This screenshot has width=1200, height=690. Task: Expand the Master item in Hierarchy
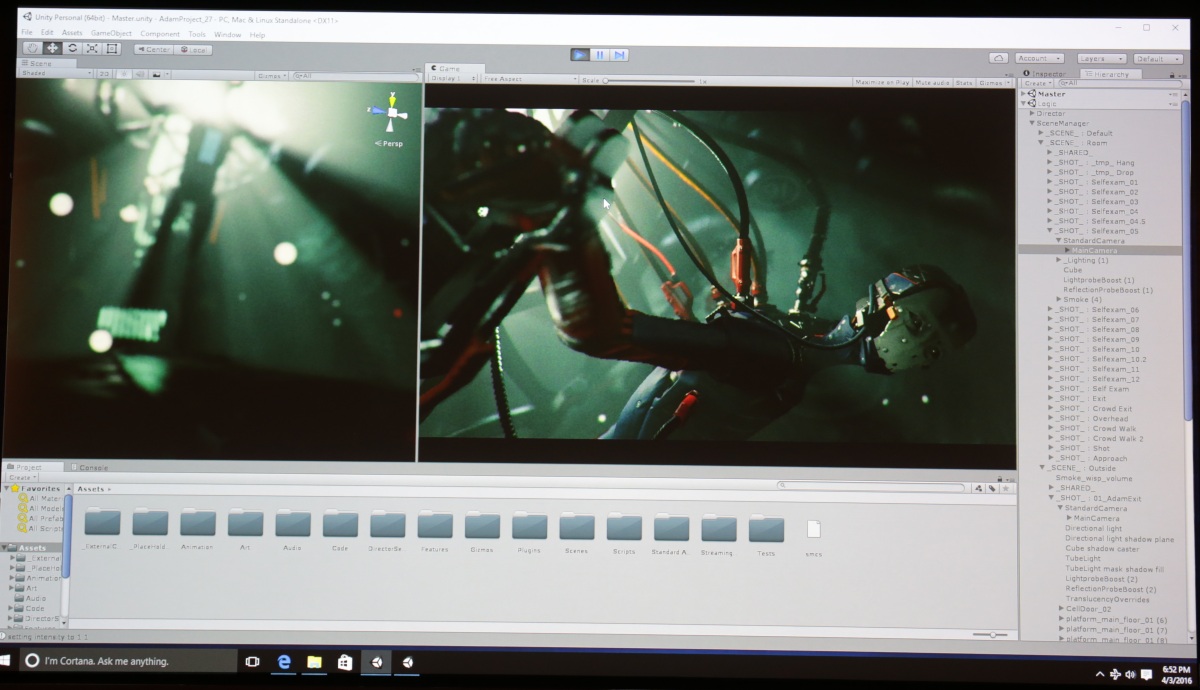(x=1024, y=94)
